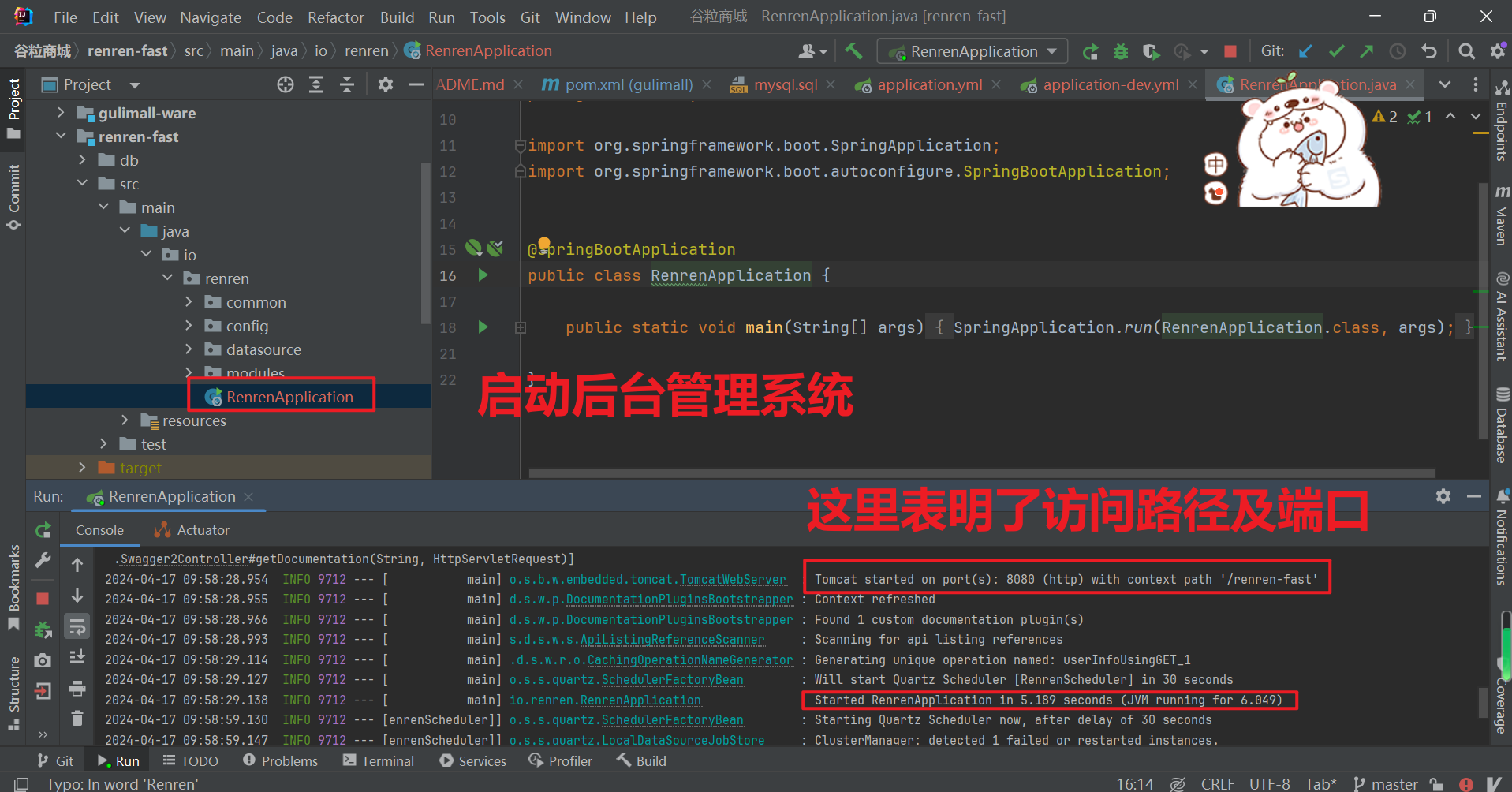Rollback changes with undo arrow icon

pos(1428,51)
